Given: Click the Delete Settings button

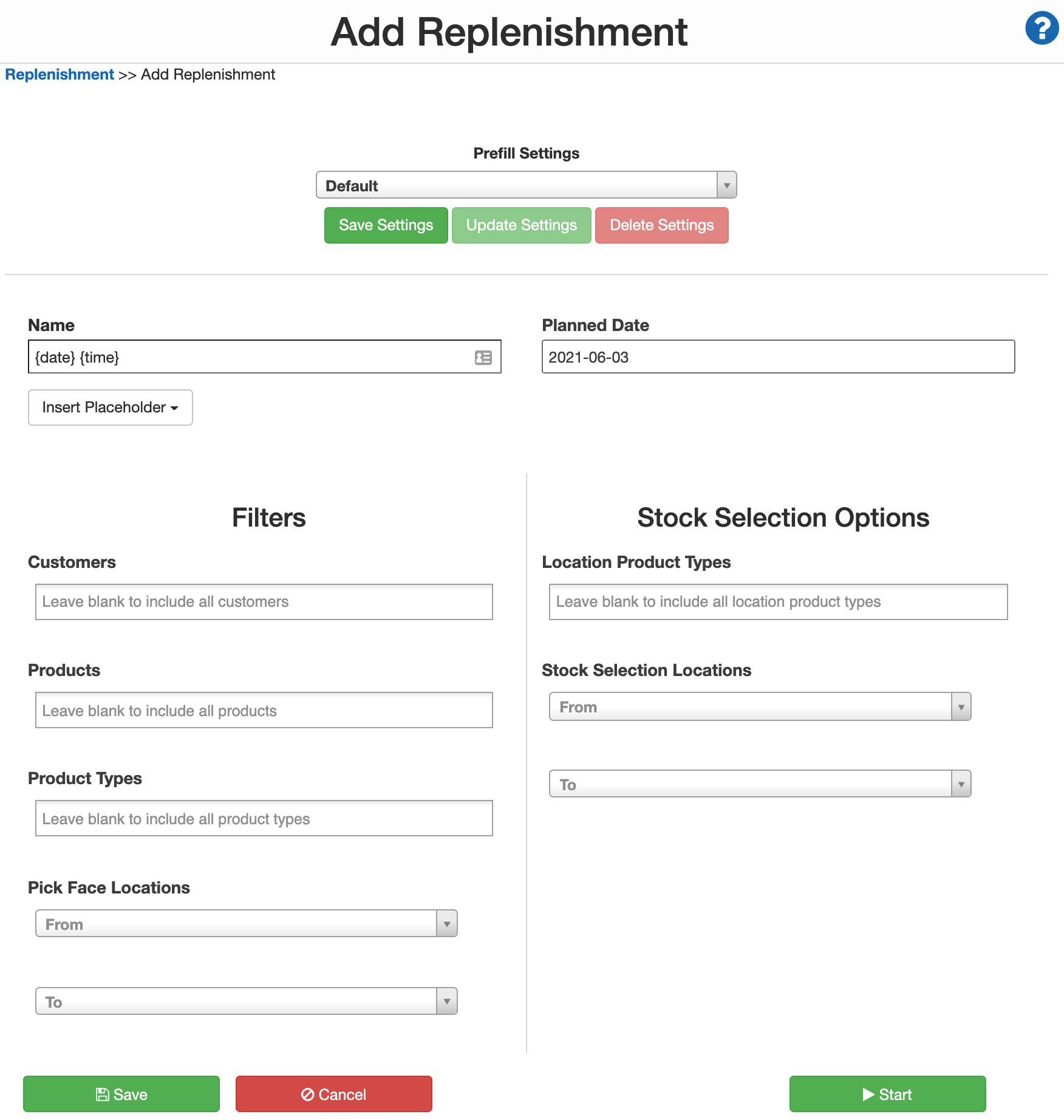Looking at the screenshot, I should point(662,225).
